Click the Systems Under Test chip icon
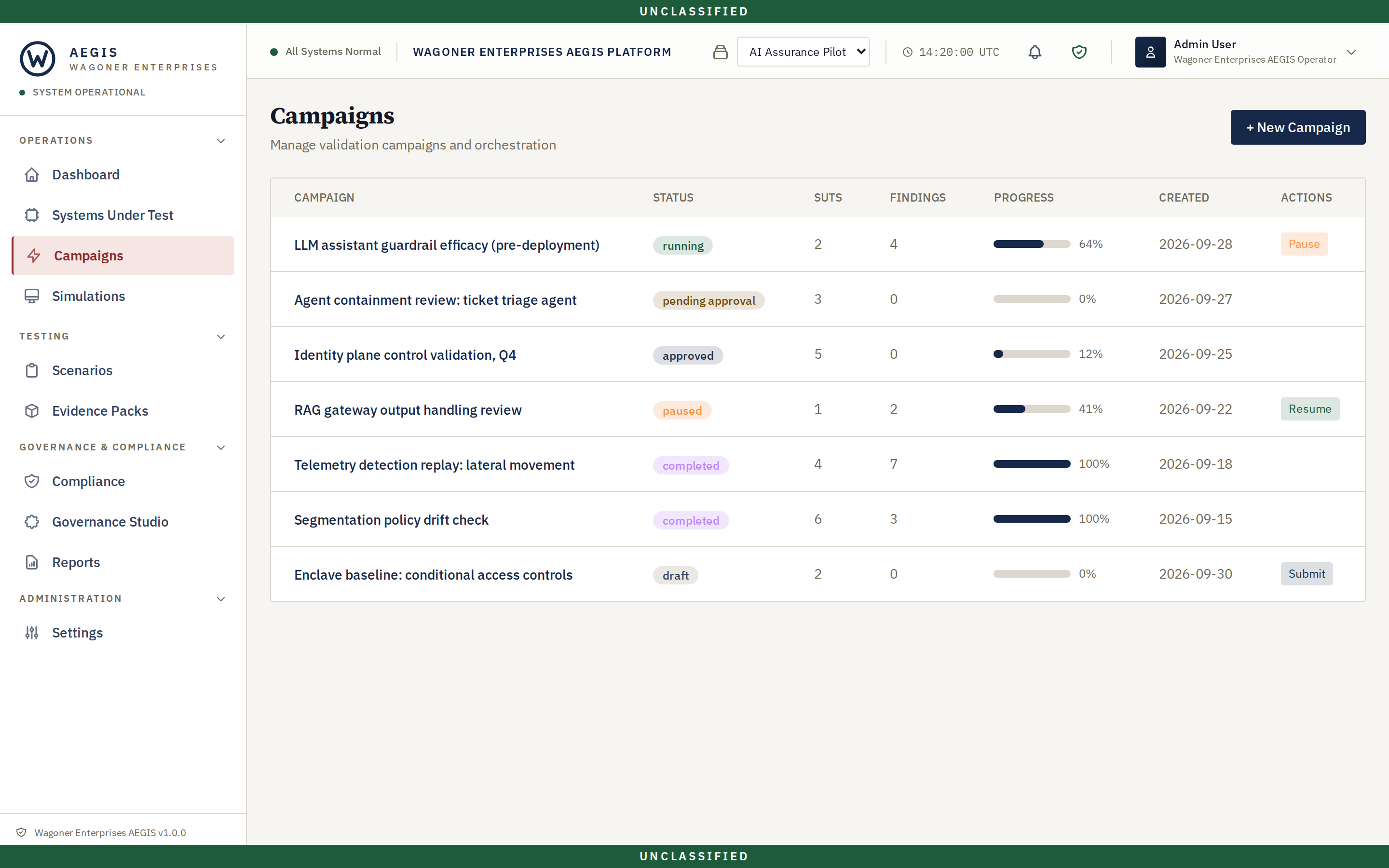Image resolution: width=1389 pixels, height=868 pixels. click(32, 215)
